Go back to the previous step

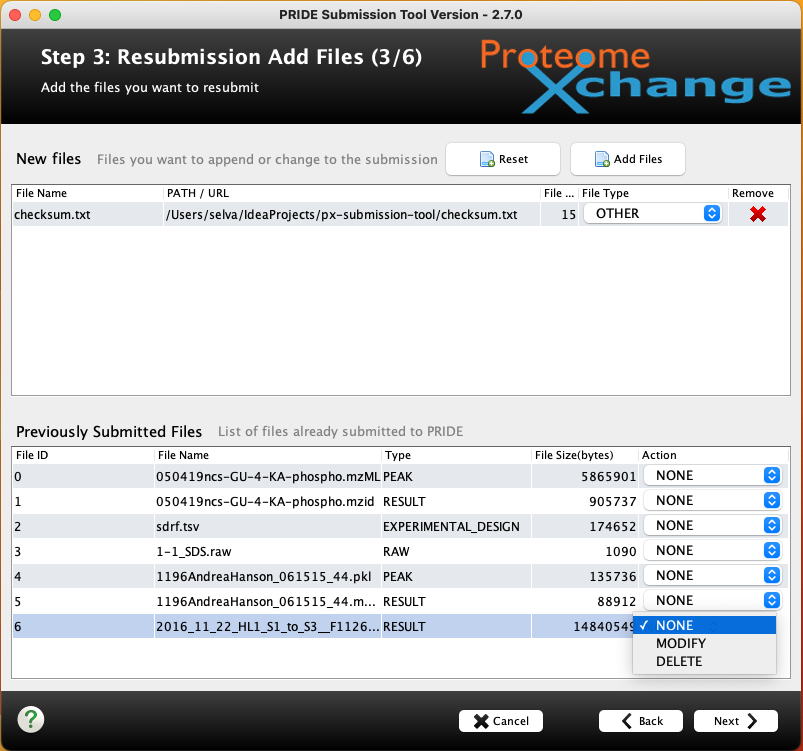click(x=641, y=721)
